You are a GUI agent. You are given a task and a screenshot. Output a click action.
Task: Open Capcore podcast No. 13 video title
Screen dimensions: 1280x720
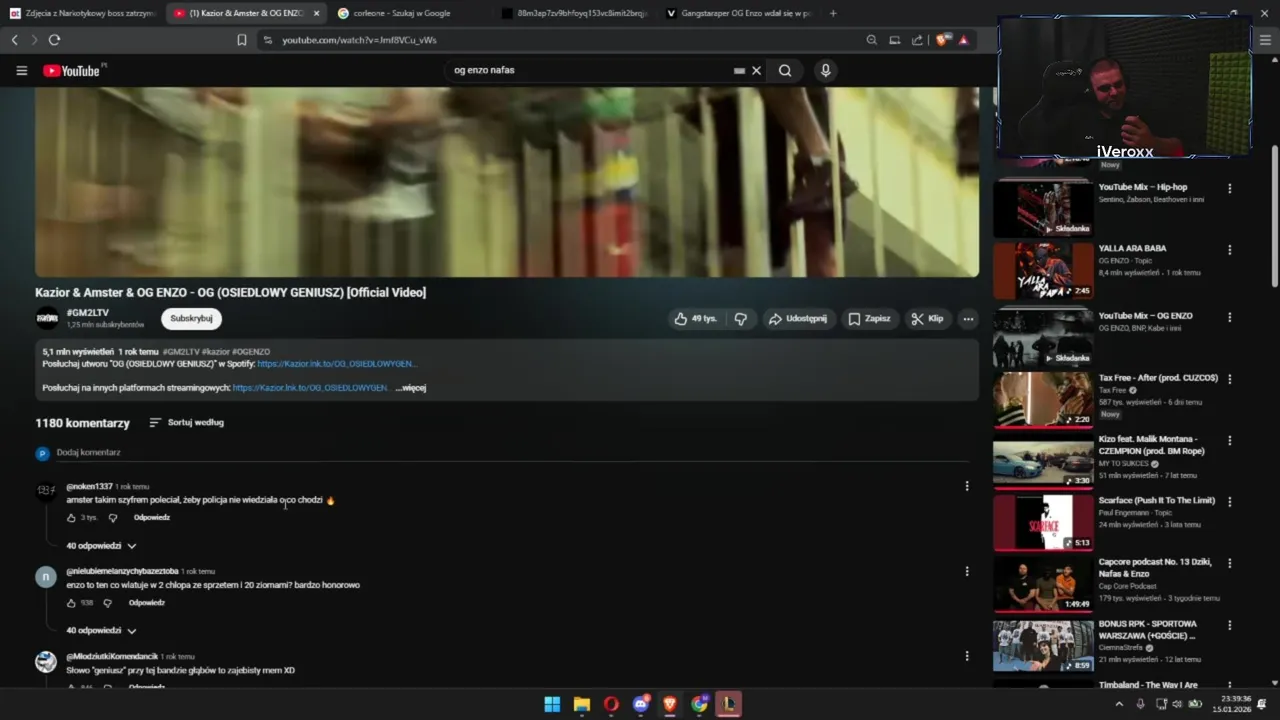(x=1155, y=568)
